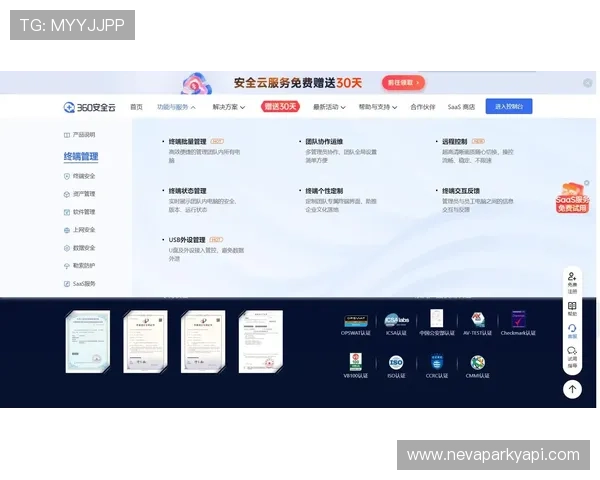Expand the 解决方案 dropdown
The image size is (600, 480).
(229, 107)
